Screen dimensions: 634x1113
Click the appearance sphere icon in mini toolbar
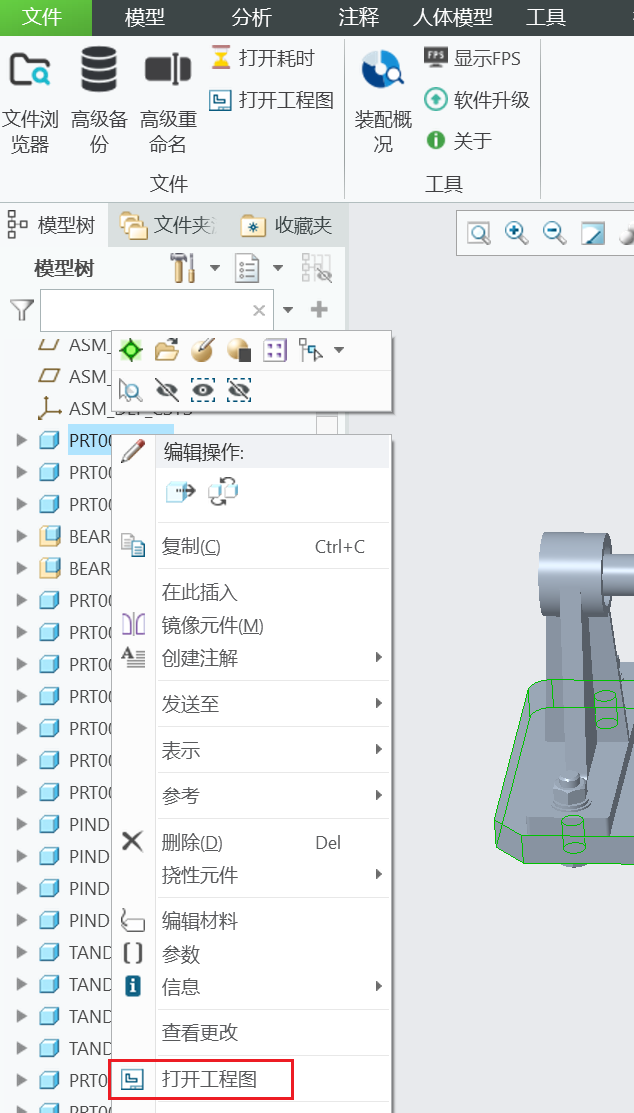click(239, 350)
